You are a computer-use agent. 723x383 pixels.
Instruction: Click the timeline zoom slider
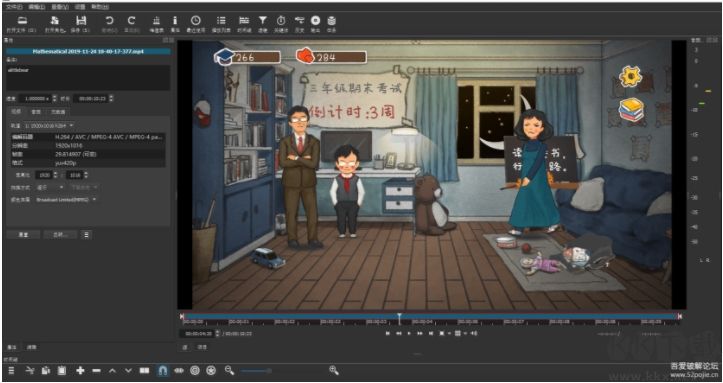[x=255, y=371]
